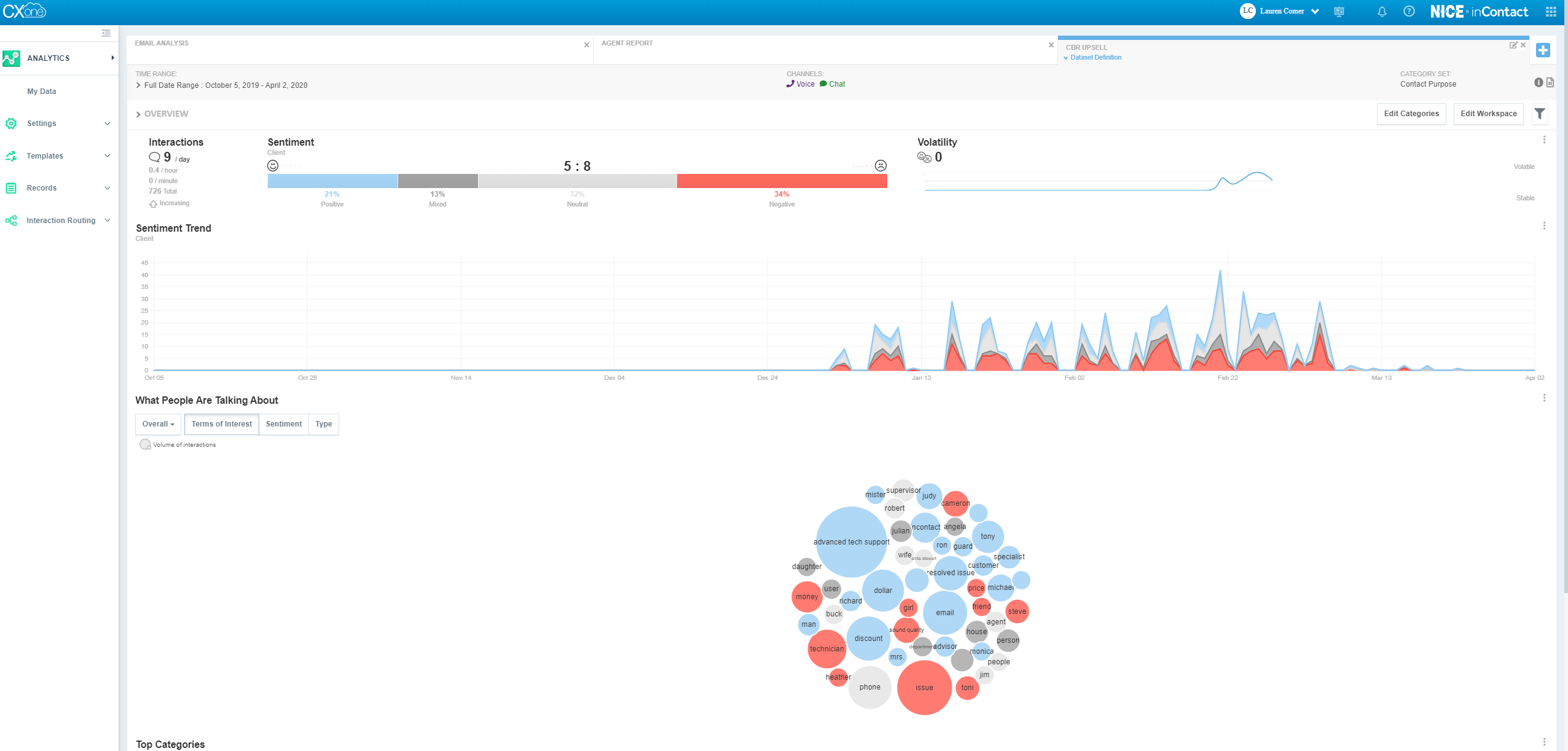This screenshot has height=751, width=1568.
Task: Switch bubble view to Type
Action: (x=323, y=424)
